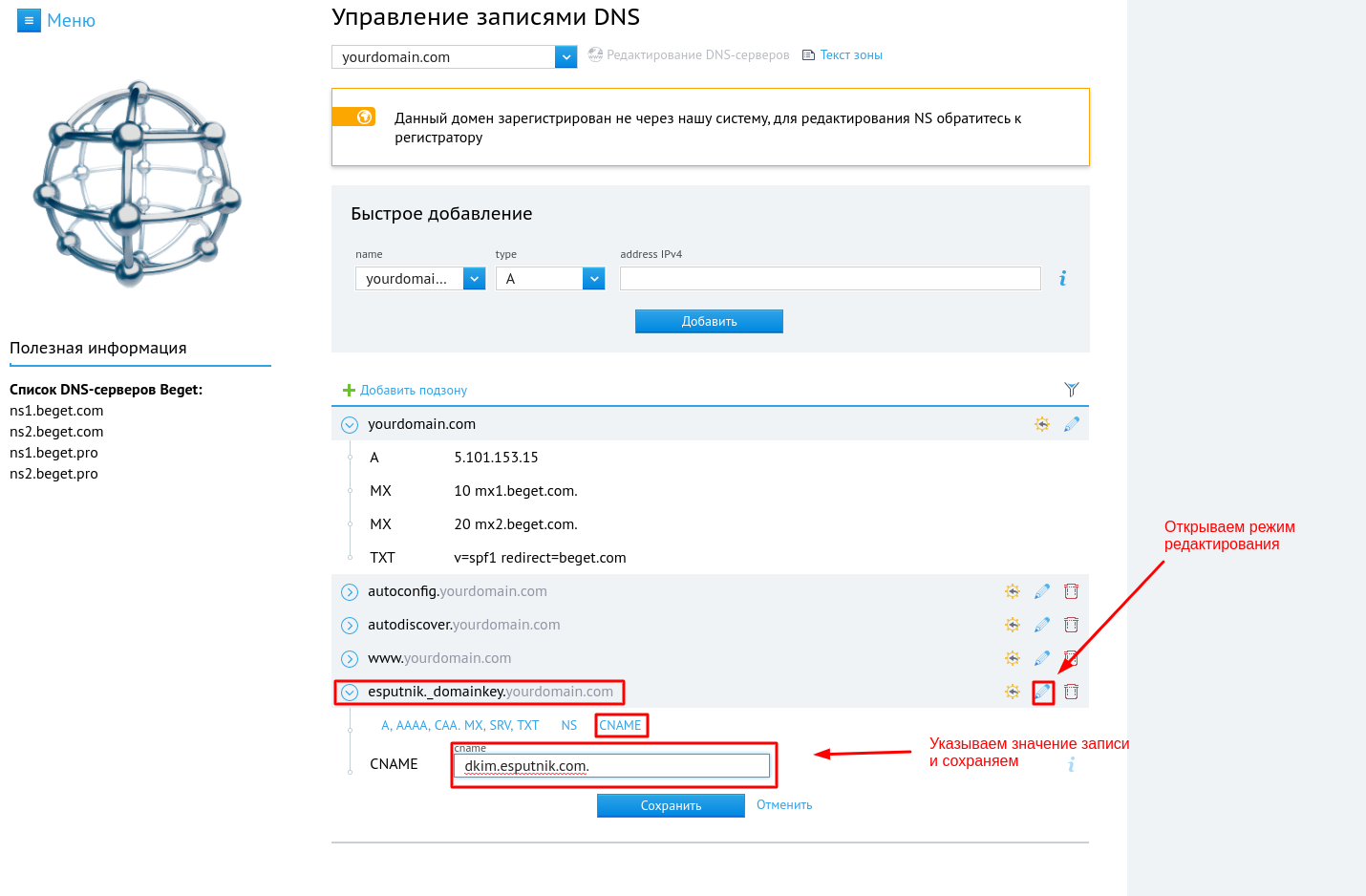Collapse the esputnik._domainkey record section

point(350,693)
